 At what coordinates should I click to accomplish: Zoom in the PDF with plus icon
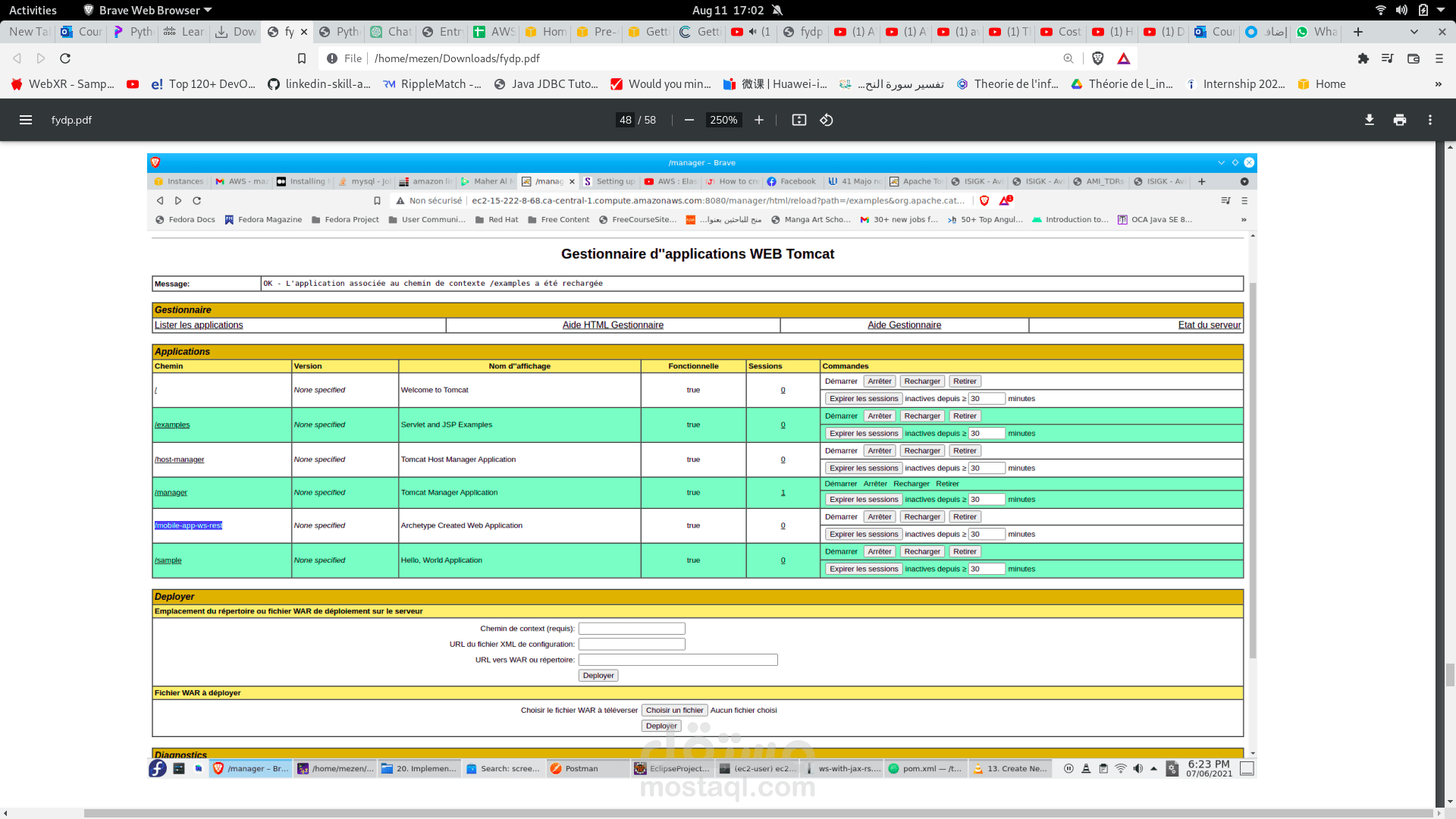[x=758, y=120]
